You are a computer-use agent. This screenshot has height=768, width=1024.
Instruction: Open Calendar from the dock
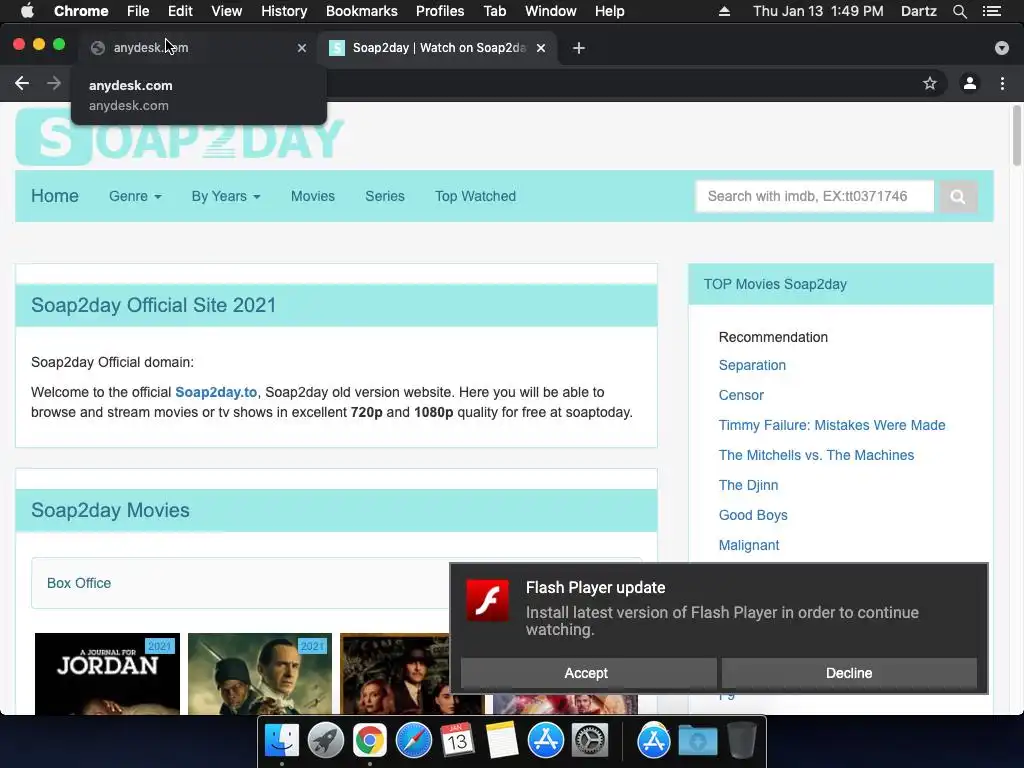(x=458, y=741)
